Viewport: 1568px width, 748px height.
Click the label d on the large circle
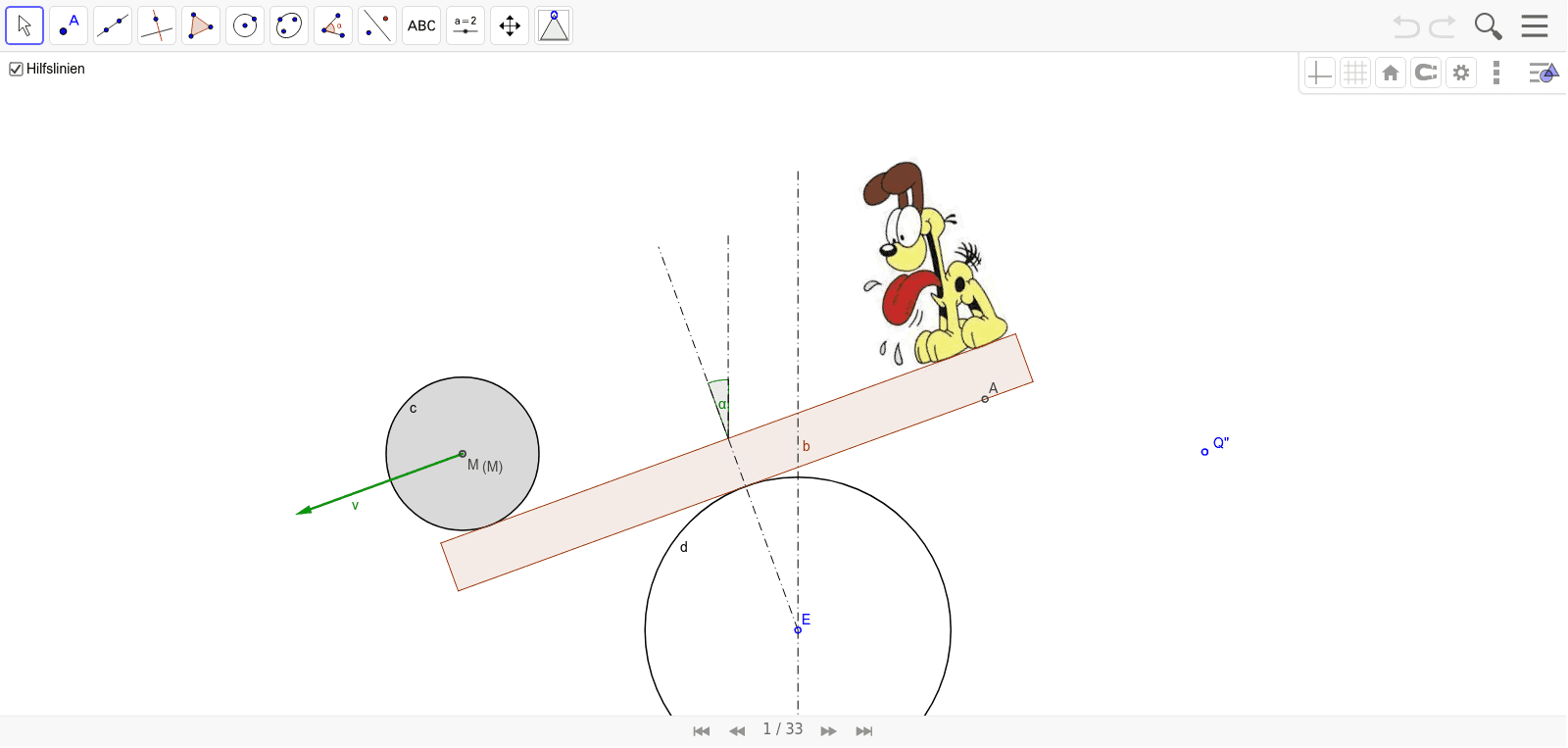click(x=684, y=547)
